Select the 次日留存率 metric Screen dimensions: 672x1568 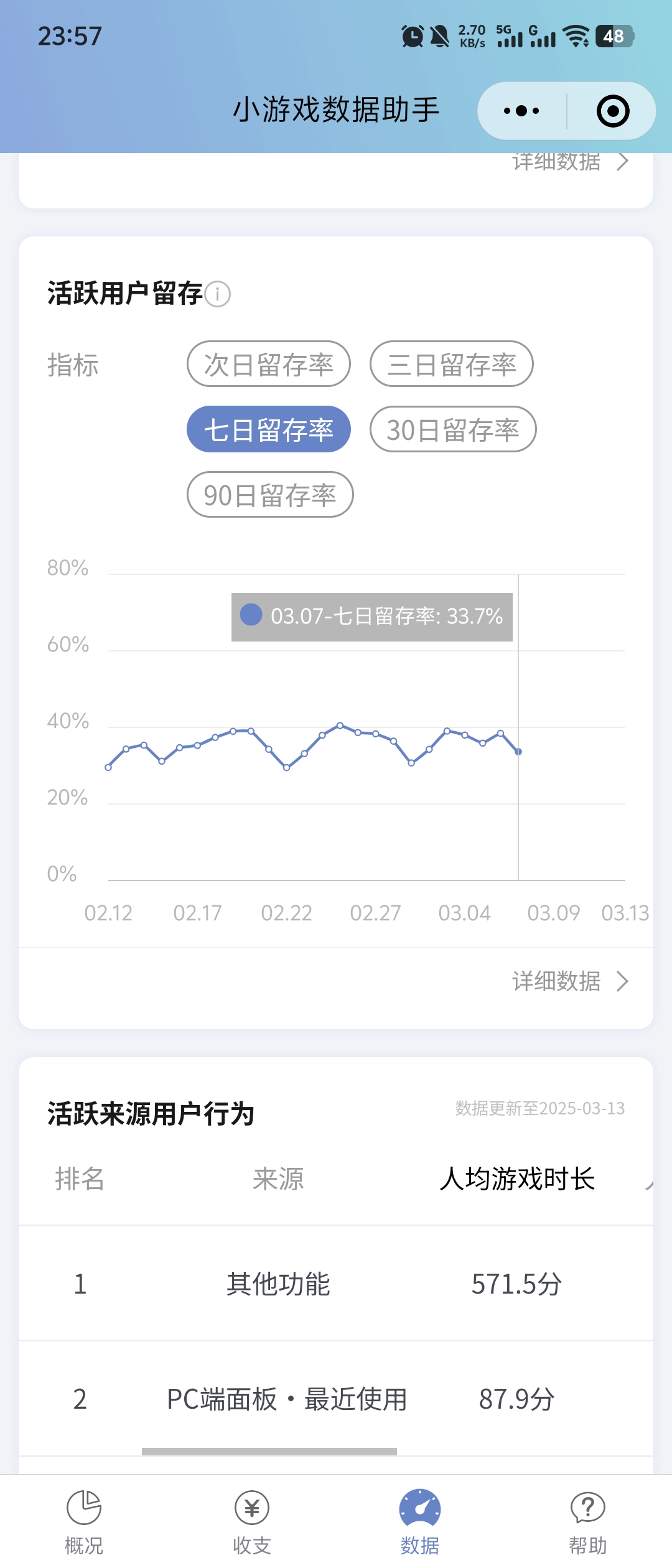click(269, 364)
